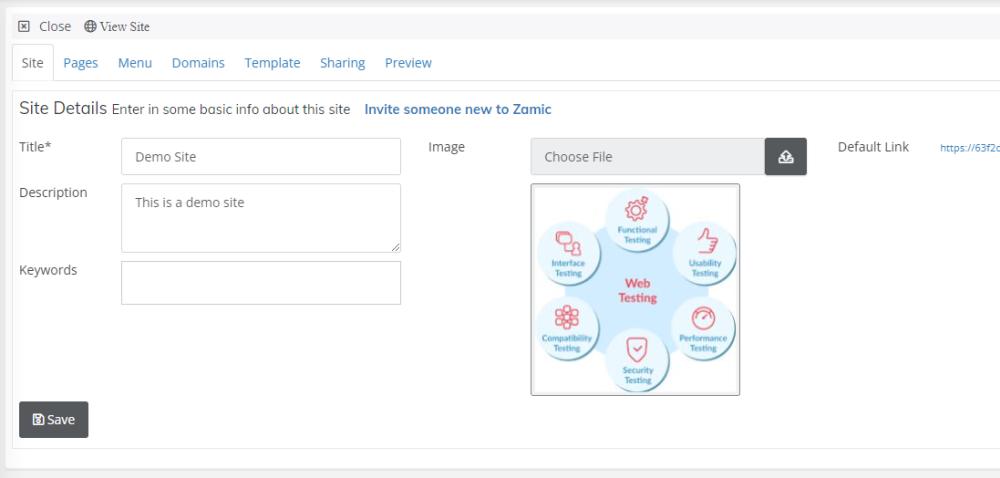Click the Choose File input
1000x478 pixels.
(648, 157)
